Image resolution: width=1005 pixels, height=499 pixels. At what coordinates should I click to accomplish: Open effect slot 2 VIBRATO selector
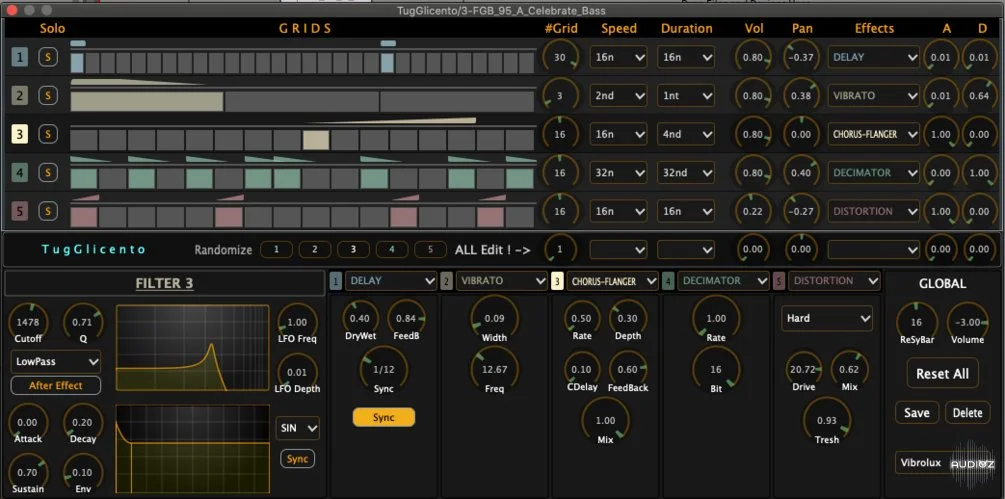click(x=502, y=281)
